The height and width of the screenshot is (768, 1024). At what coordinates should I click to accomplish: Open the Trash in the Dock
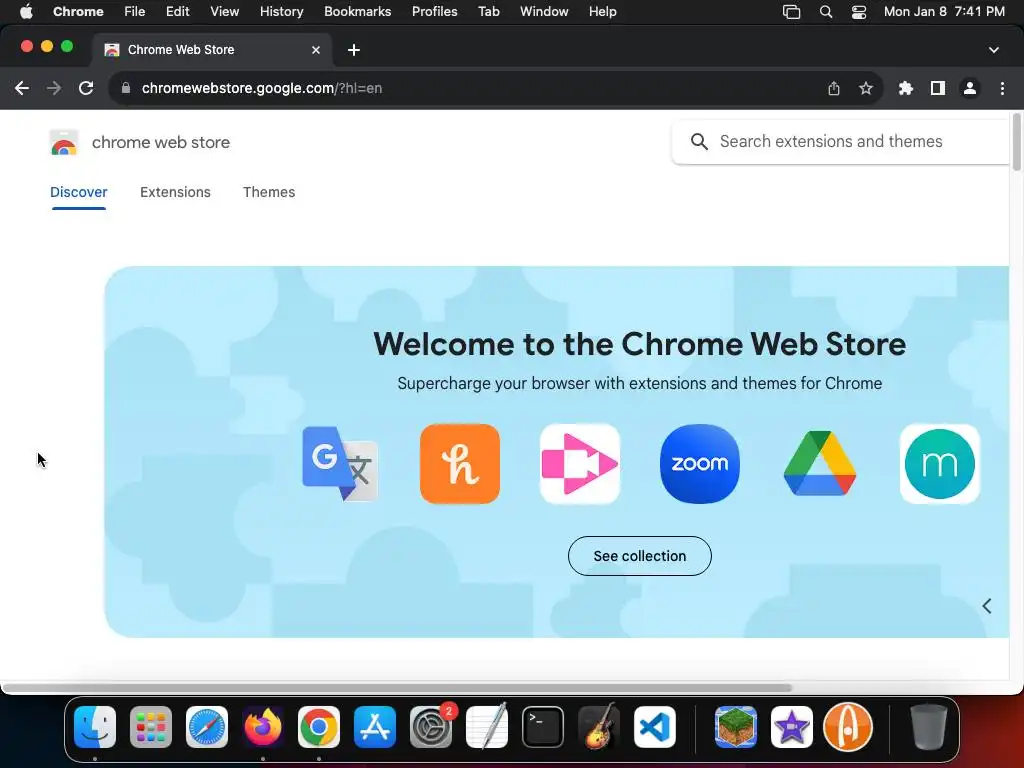click(x=928, y=727)
